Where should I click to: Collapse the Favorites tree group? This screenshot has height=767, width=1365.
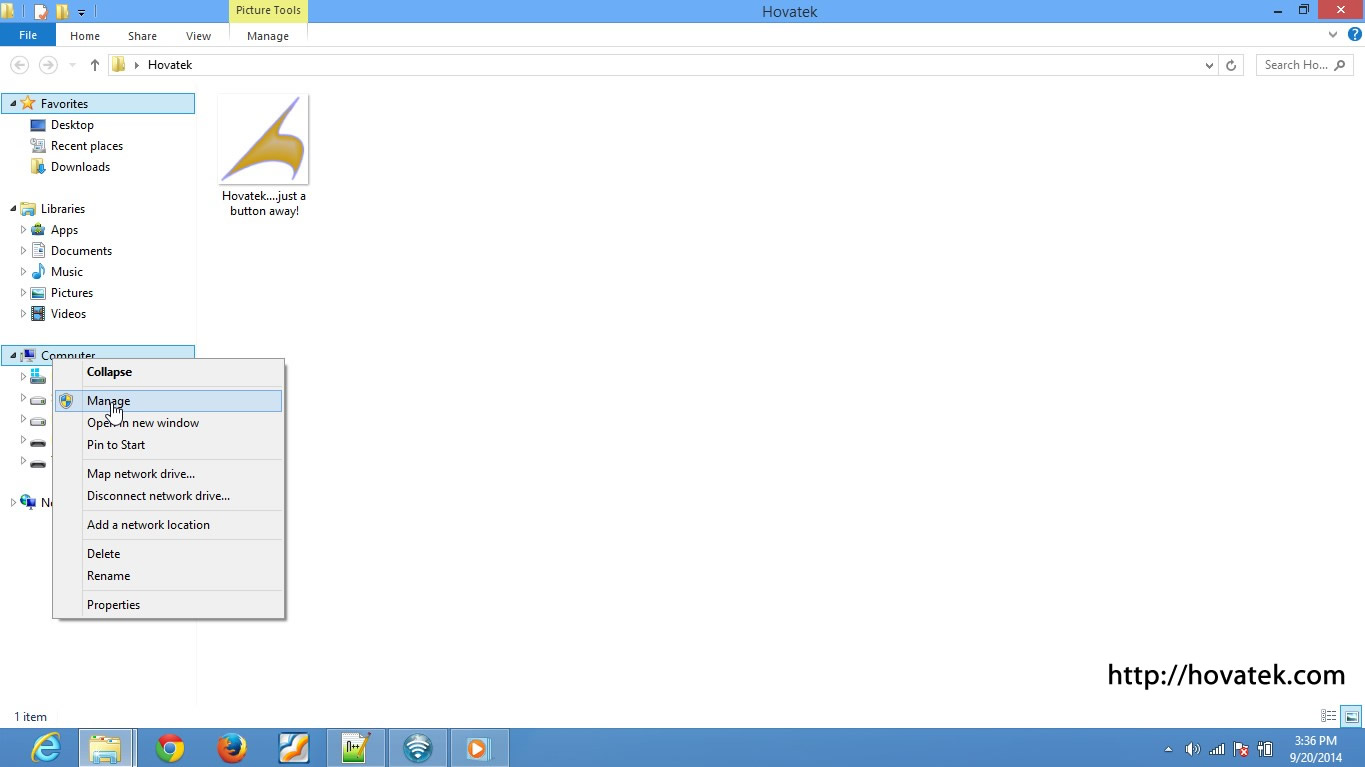13,104
